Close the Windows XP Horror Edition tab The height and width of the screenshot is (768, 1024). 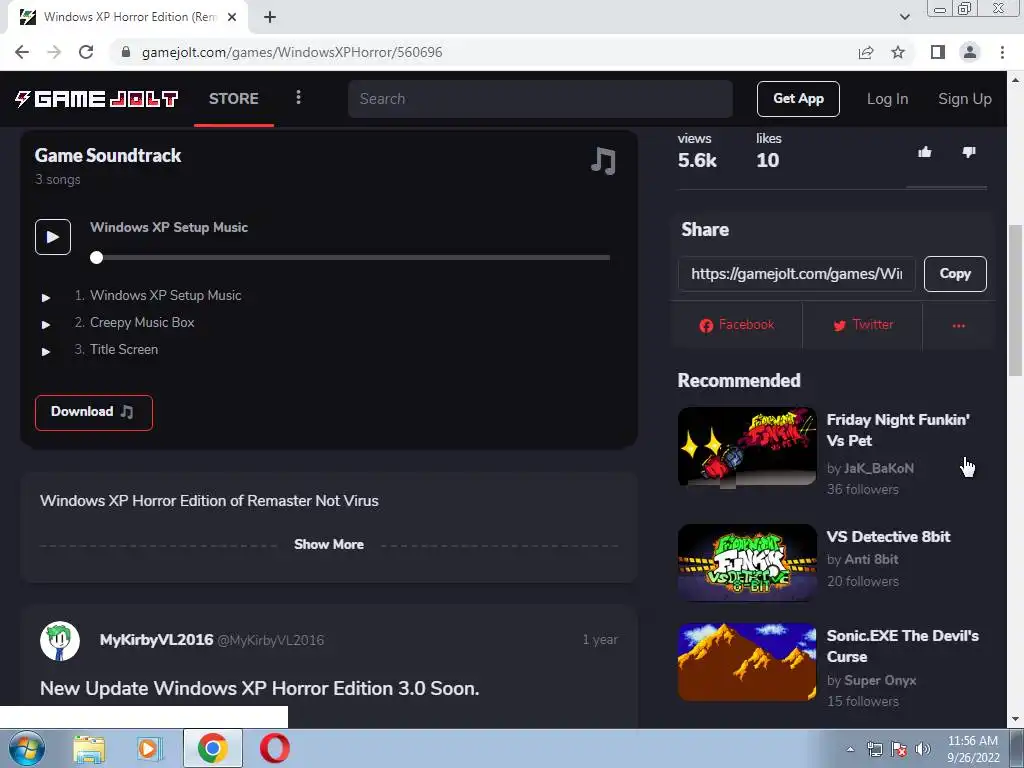[x=232, y=17]
